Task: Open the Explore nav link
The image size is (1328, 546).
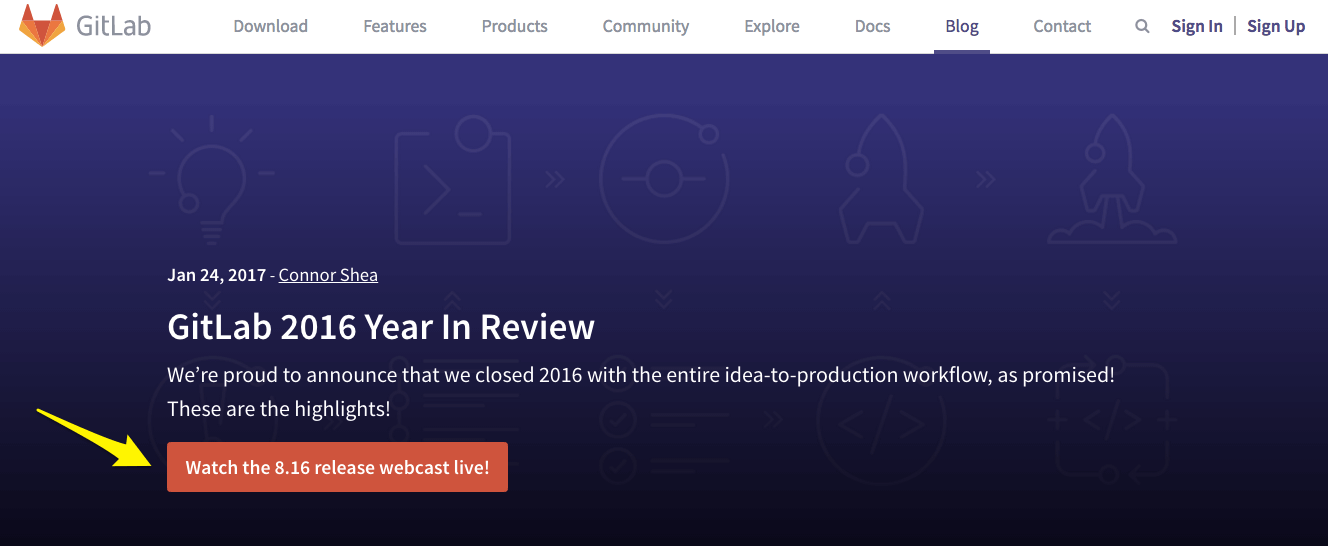Action: [x=772, y=26]
